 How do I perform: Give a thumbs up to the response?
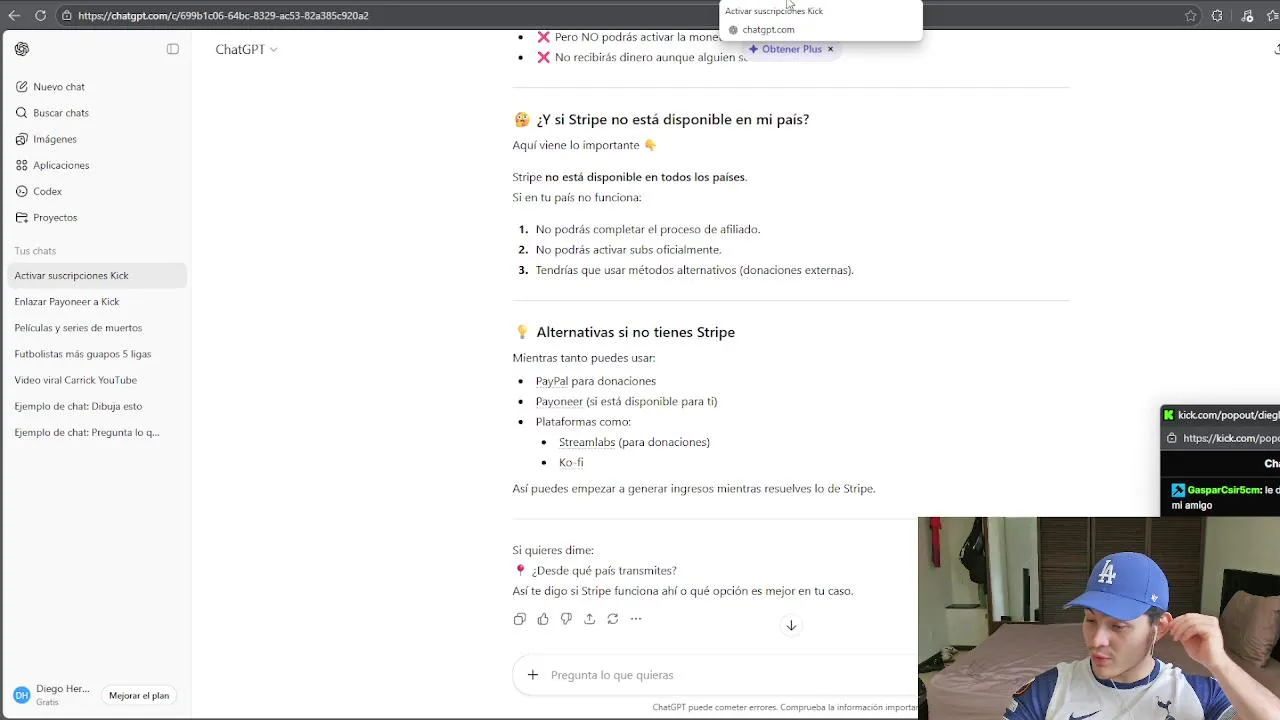pos(543,619)
